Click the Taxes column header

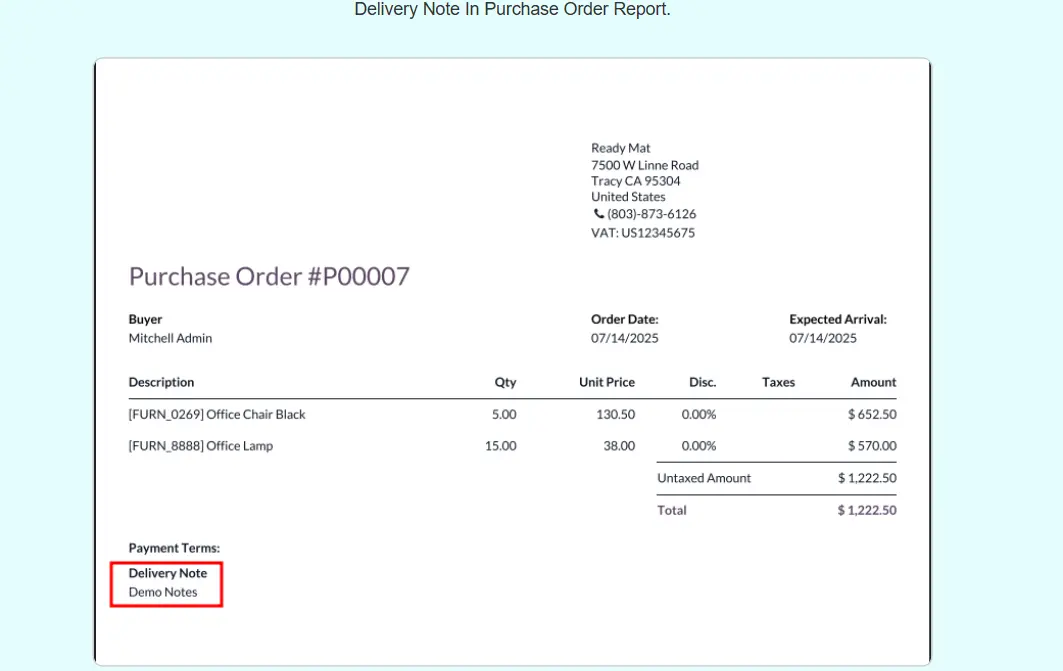coord(778,382)
